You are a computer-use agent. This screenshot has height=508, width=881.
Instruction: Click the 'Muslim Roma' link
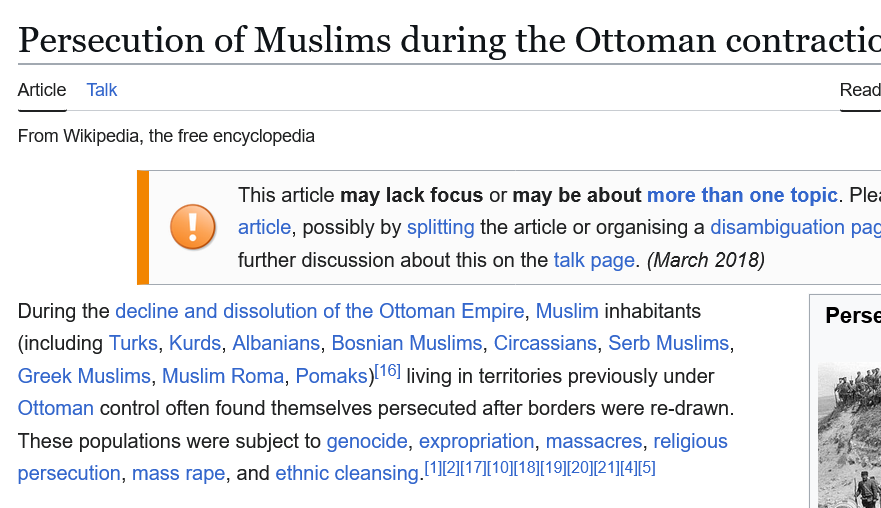point(223,376)
